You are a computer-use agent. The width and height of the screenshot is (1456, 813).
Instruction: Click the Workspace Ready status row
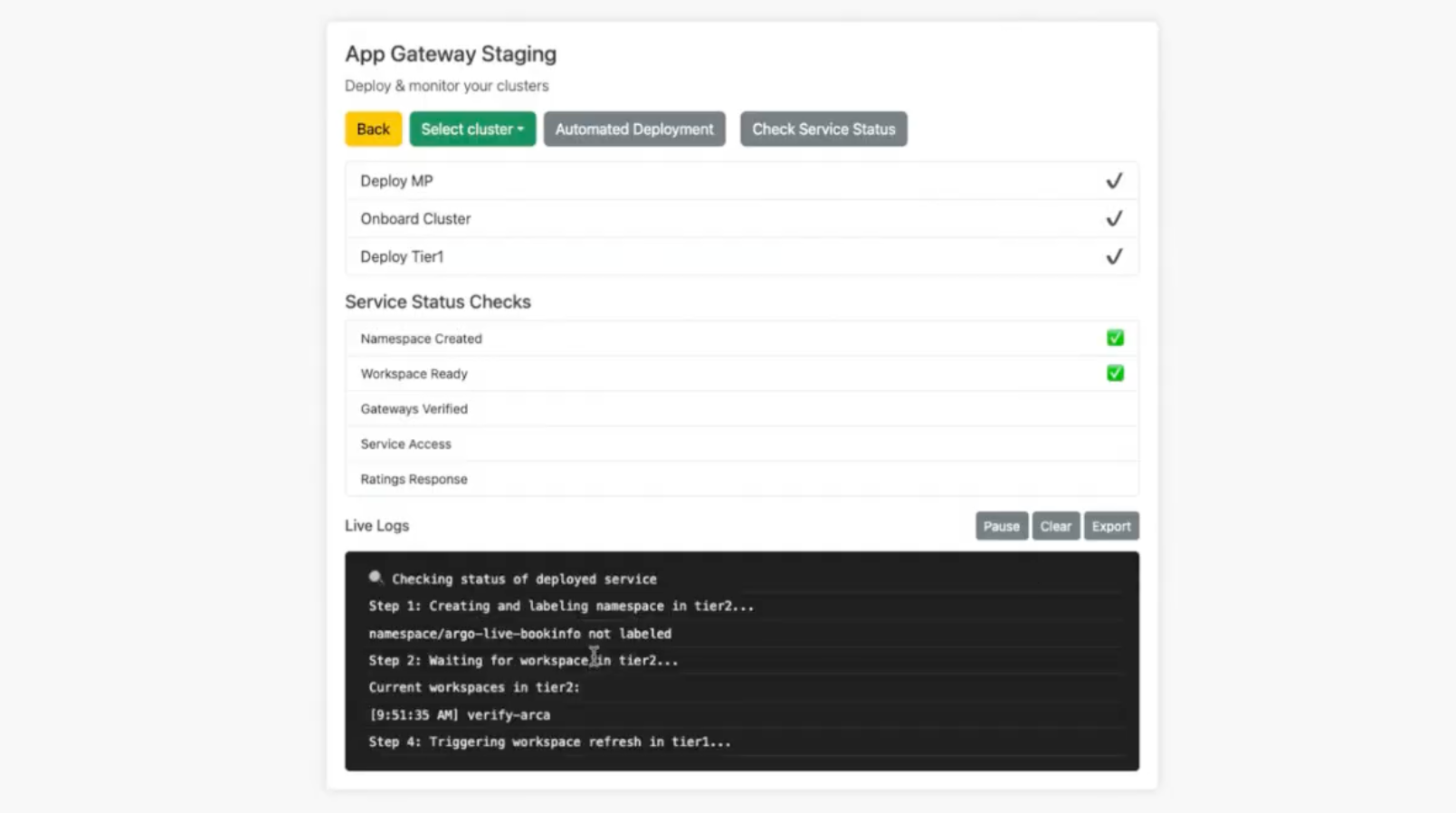tap(742, 374)
